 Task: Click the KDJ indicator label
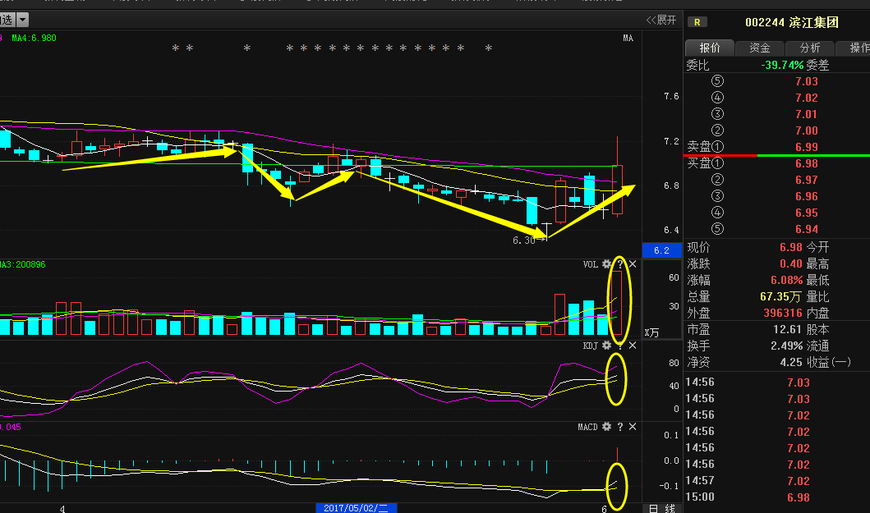point(590,346)
